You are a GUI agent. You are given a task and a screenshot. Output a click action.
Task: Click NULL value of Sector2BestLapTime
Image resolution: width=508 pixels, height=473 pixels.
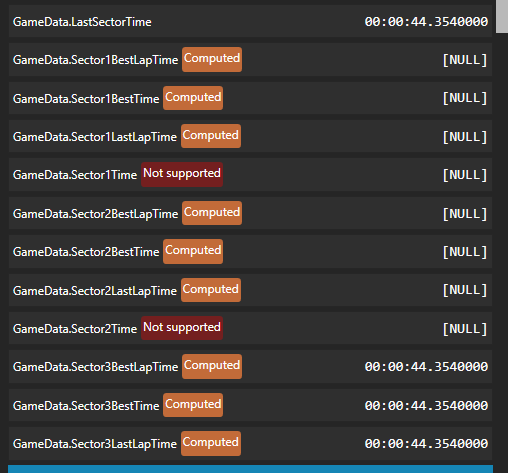(465, 214)
